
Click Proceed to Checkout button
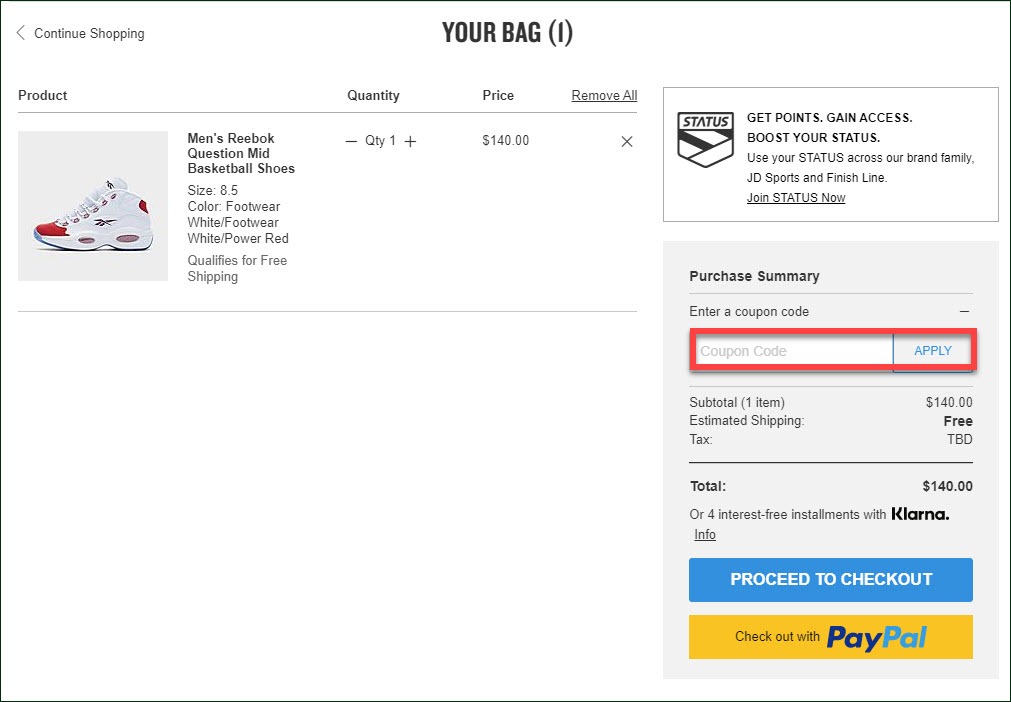click(830, 580)
